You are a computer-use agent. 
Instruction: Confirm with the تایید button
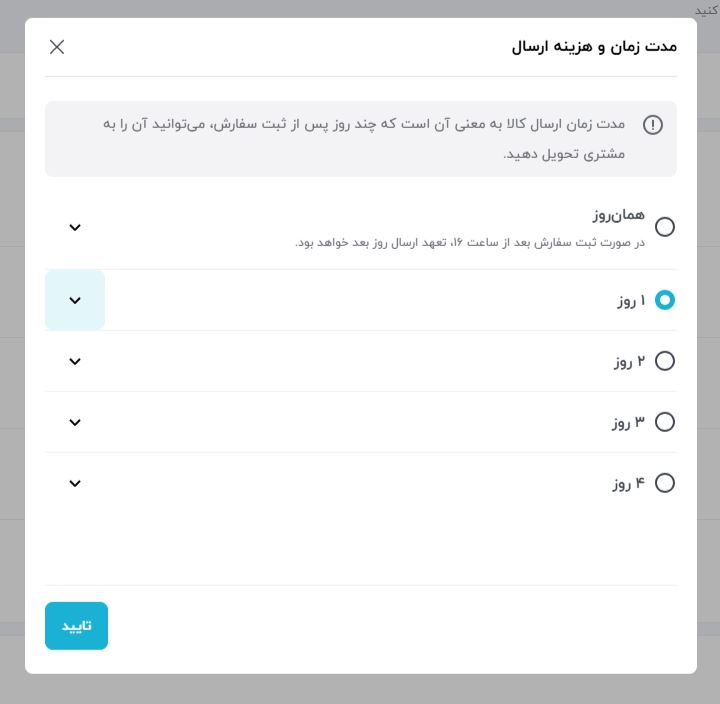tap(76, 626)
